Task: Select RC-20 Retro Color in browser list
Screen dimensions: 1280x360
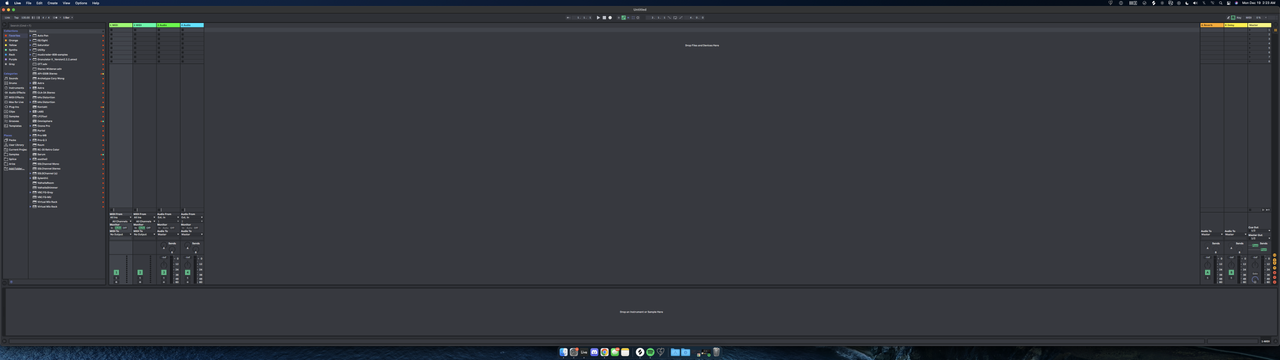Action: (46, 150)
